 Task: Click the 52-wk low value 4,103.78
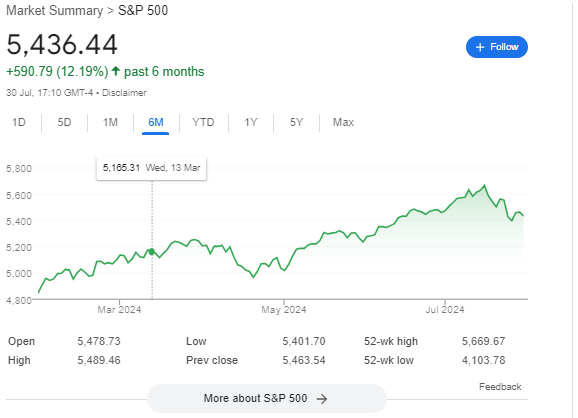483,360
